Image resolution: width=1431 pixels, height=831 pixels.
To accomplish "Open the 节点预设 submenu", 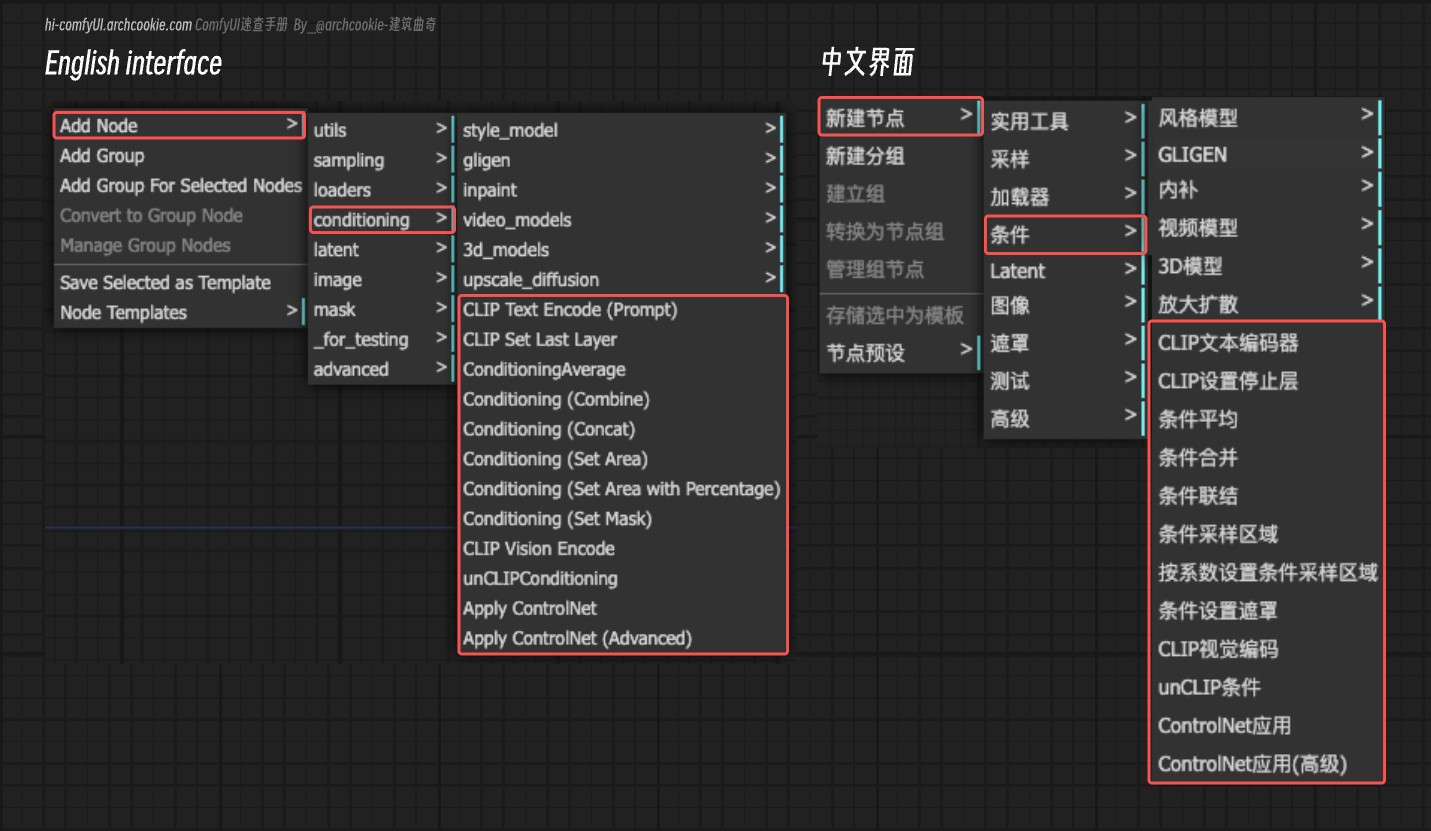I will coord(900,352).
